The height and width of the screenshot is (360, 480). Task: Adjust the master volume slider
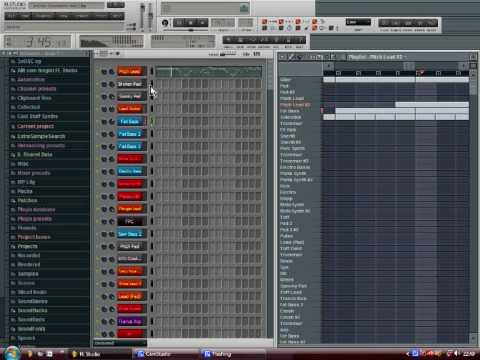[143, 17]
